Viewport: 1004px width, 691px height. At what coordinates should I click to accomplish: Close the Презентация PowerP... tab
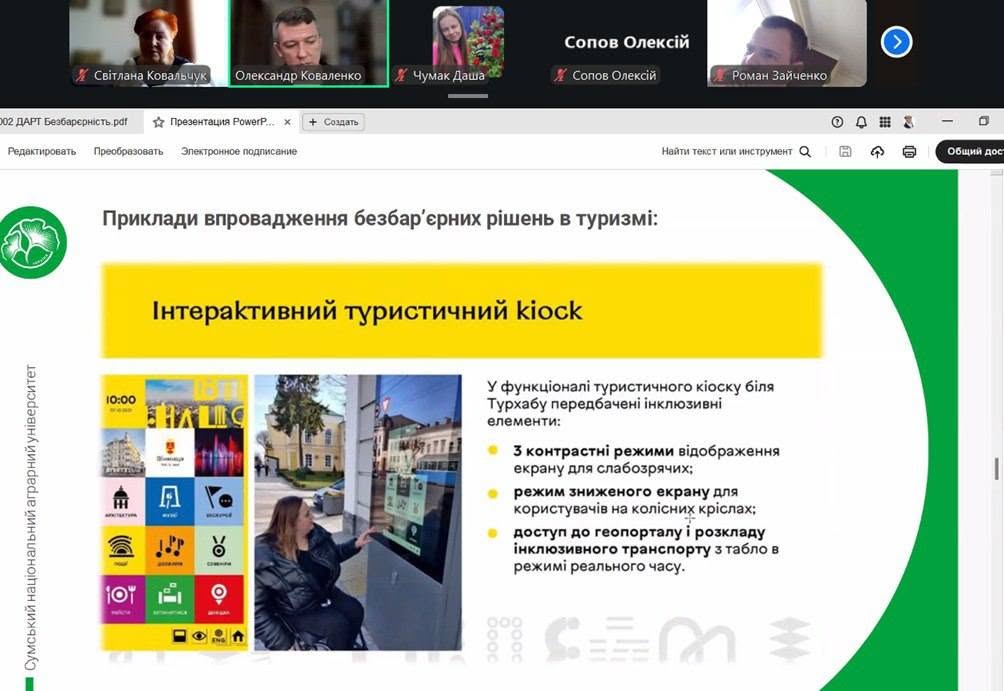tap(287, 122)
